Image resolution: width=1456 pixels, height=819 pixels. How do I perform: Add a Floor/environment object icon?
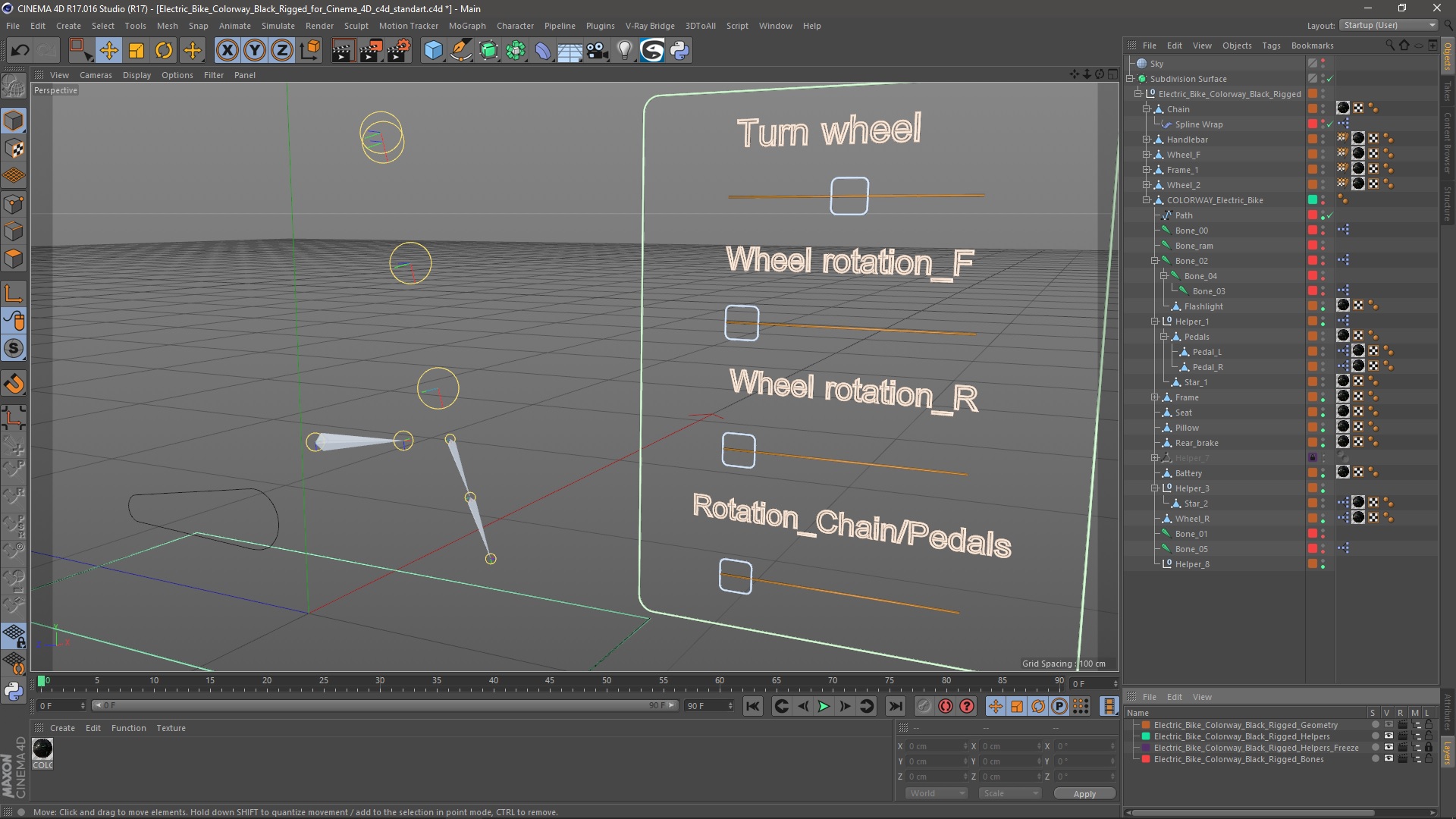click(x=570, y=51)
